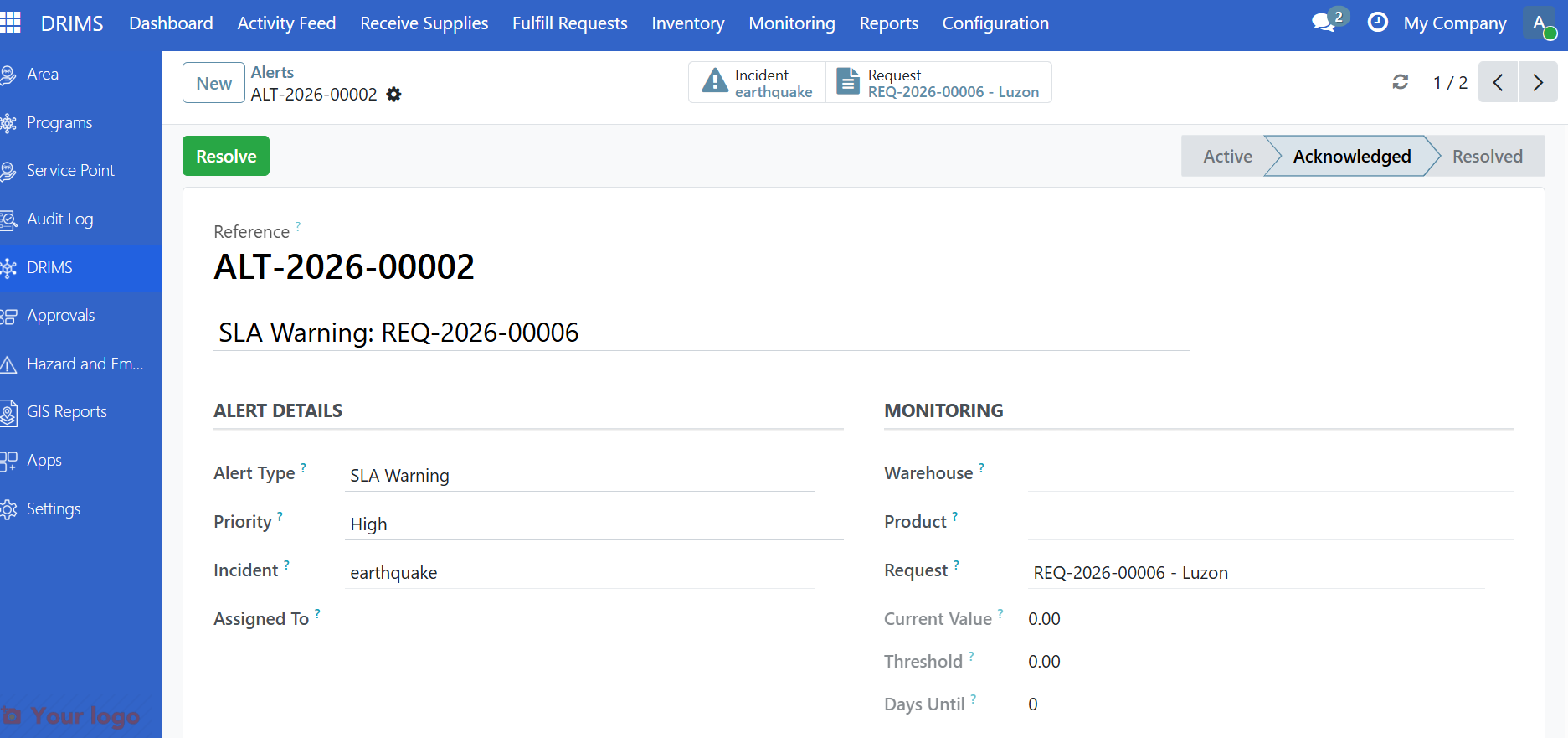Show help tooltip for Request label
The image size is (1568, 738).
pos(956,565)
